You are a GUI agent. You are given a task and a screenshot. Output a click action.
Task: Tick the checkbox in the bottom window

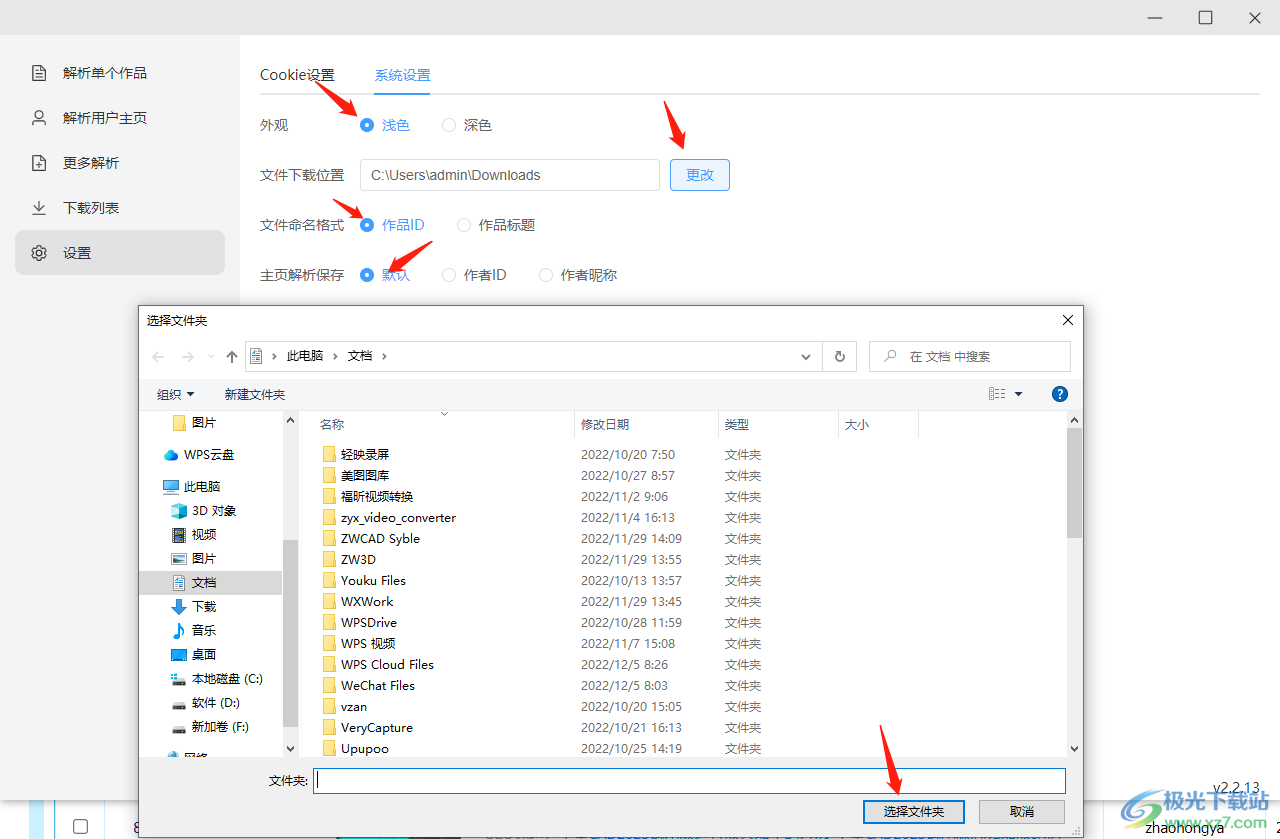(80, 826)
